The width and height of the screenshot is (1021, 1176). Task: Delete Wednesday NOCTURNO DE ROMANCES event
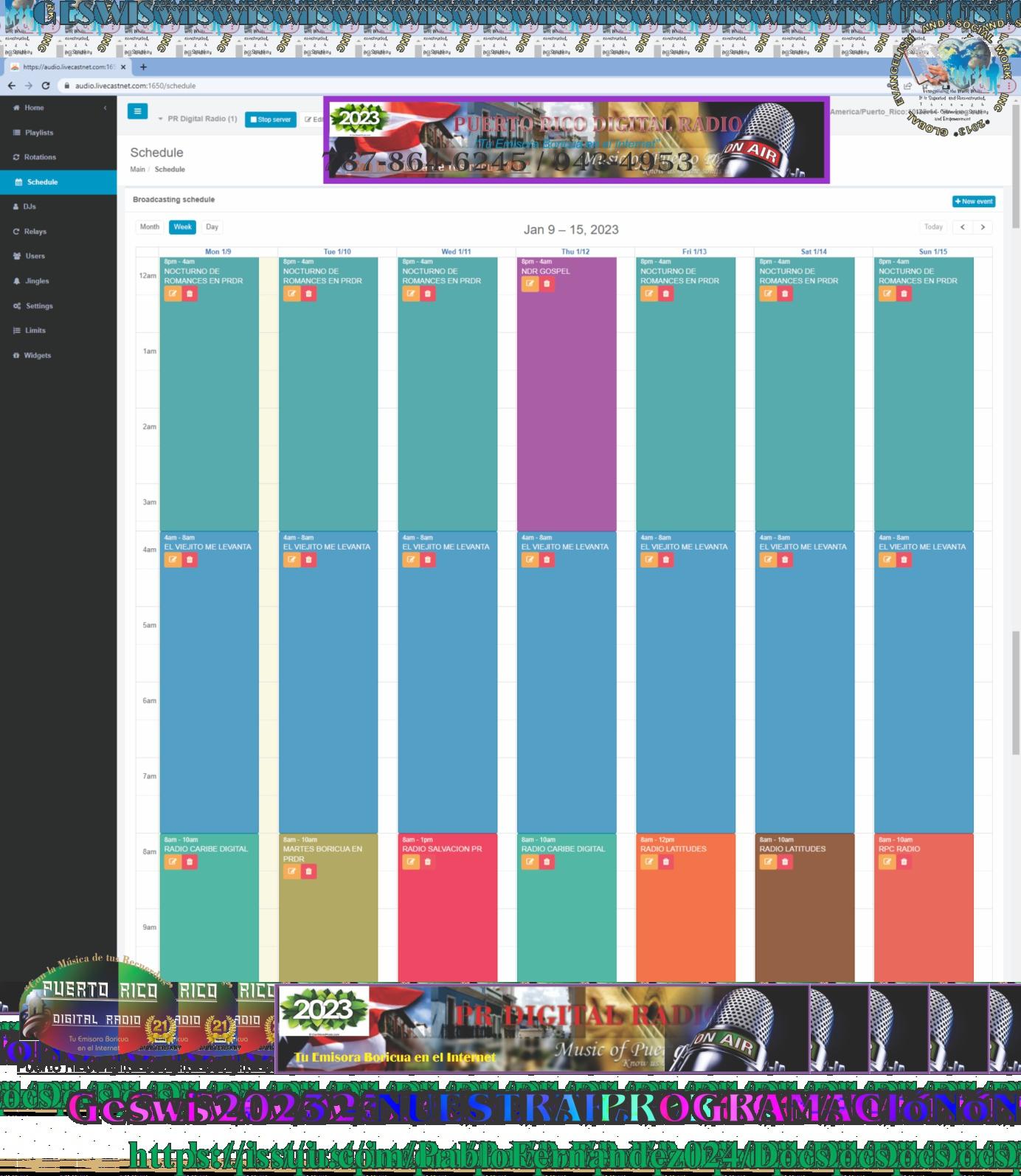428,294
